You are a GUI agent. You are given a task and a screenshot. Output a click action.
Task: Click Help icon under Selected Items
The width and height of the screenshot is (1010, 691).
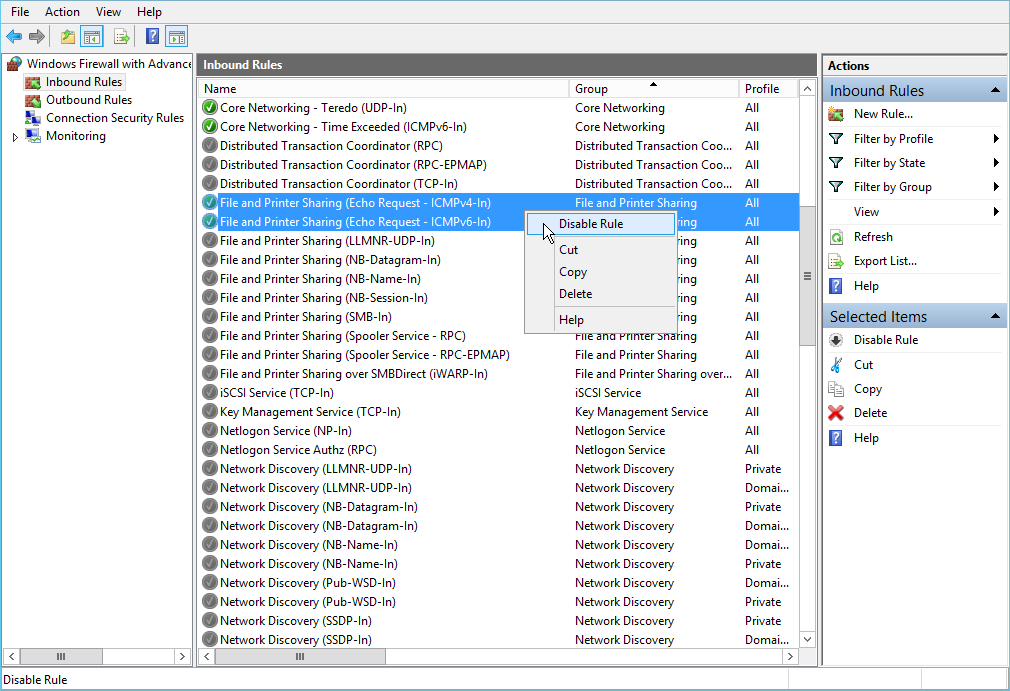(836, 438)
